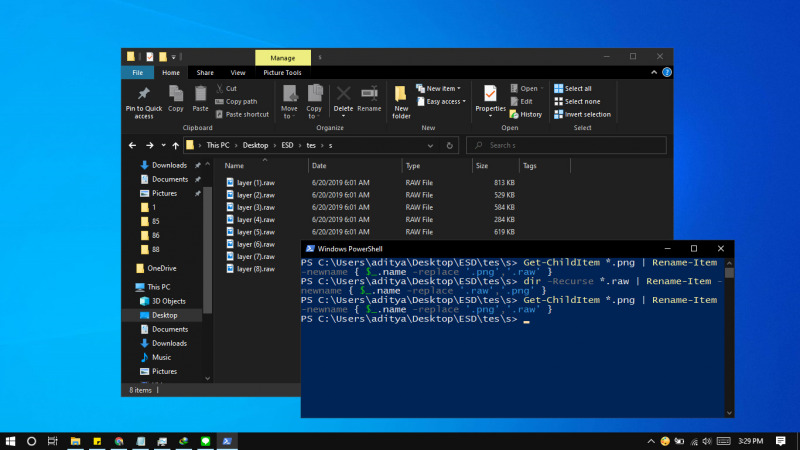This screenshot has height=450, width=800.
Task: Open Easy access dropdown
Action: [x=441, y=102]
